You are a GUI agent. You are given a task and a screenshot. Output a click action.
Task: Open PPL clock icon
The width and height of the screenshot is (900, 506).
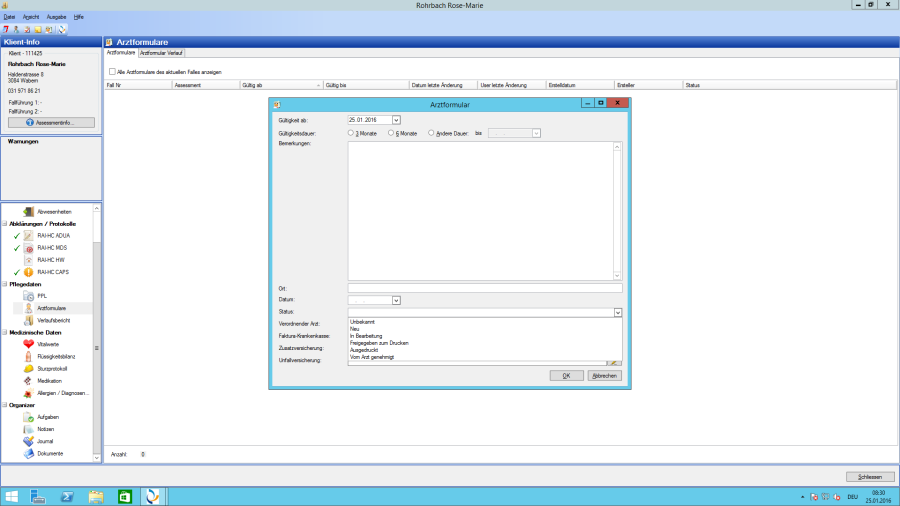pos(28,296)
